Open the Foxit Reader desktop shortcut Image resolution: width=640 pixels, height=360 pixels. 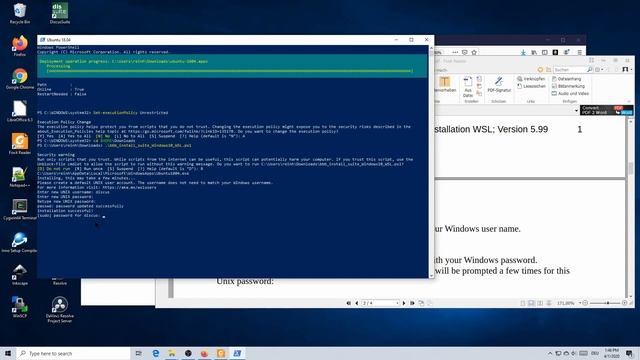(20, 144)
